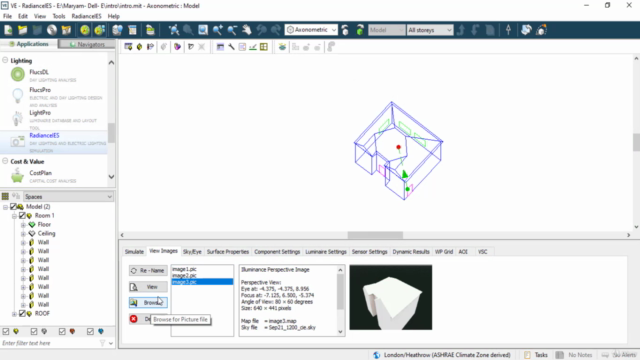Click the rendered image preview thumbnail
640x360 pixels.
[391, 298]
